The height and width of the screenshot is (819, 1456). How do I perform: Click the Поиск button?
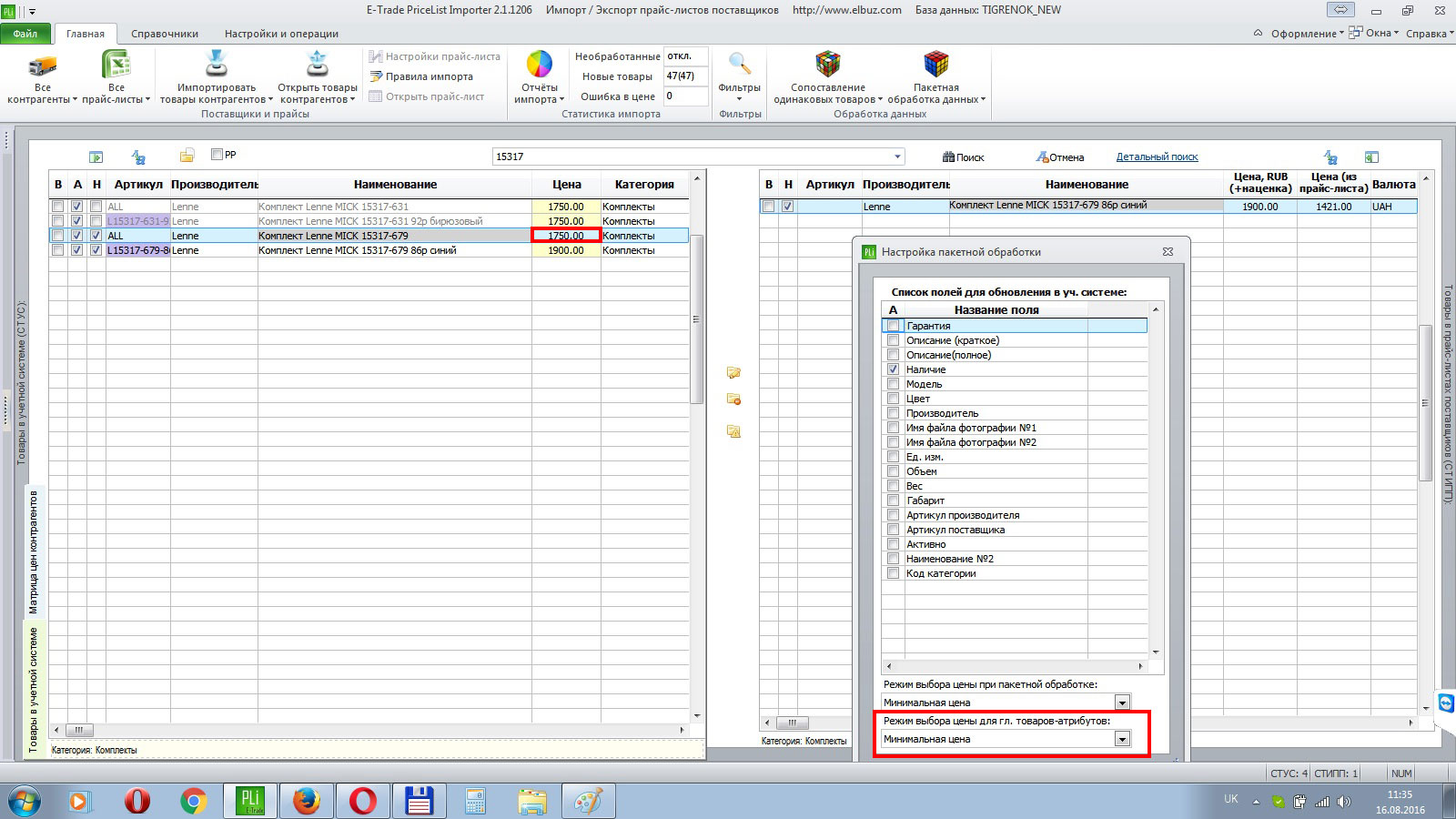964,157
